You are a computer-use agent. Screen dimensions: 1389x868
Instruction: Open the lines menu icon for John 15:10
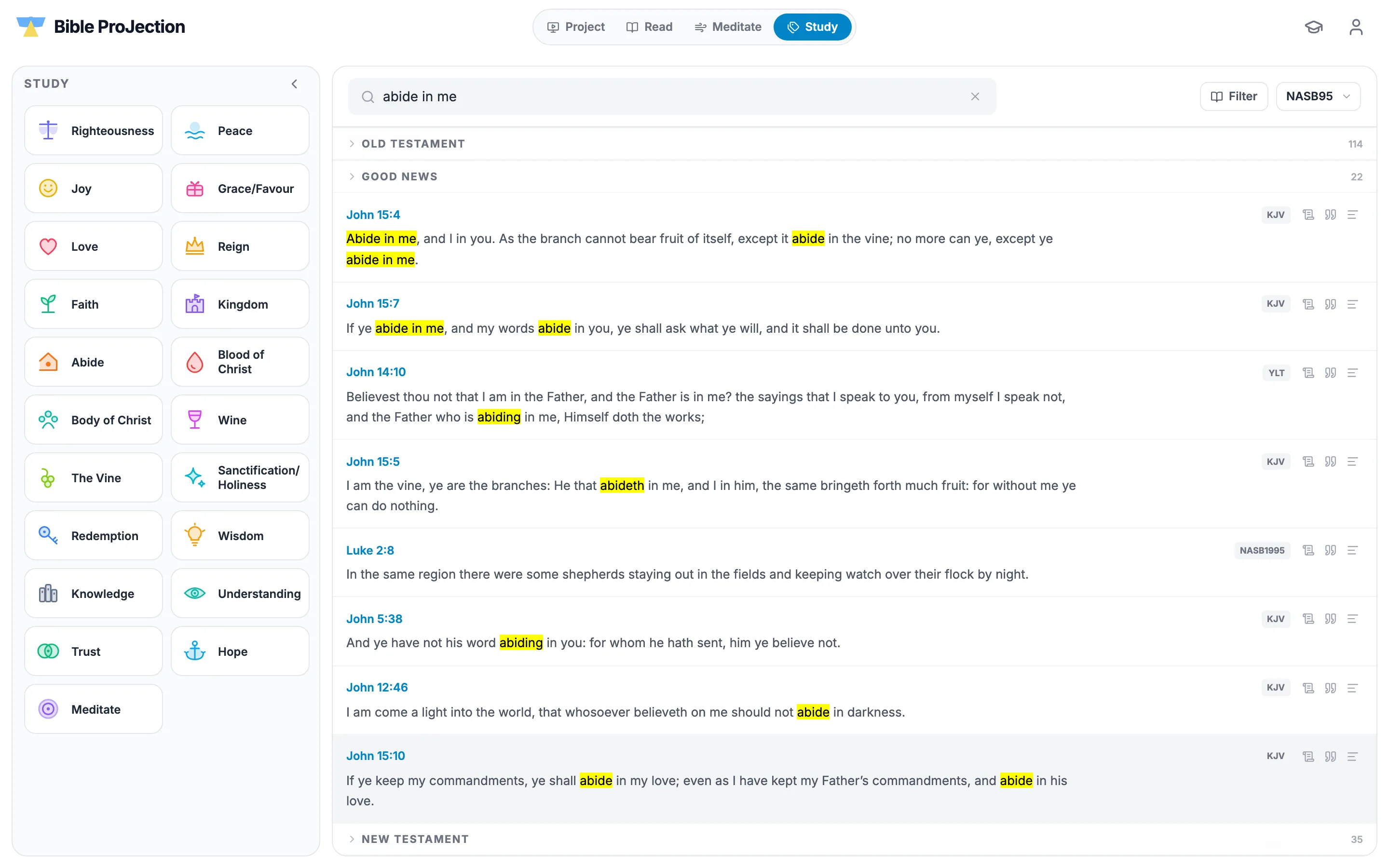tap(1352, 756)
